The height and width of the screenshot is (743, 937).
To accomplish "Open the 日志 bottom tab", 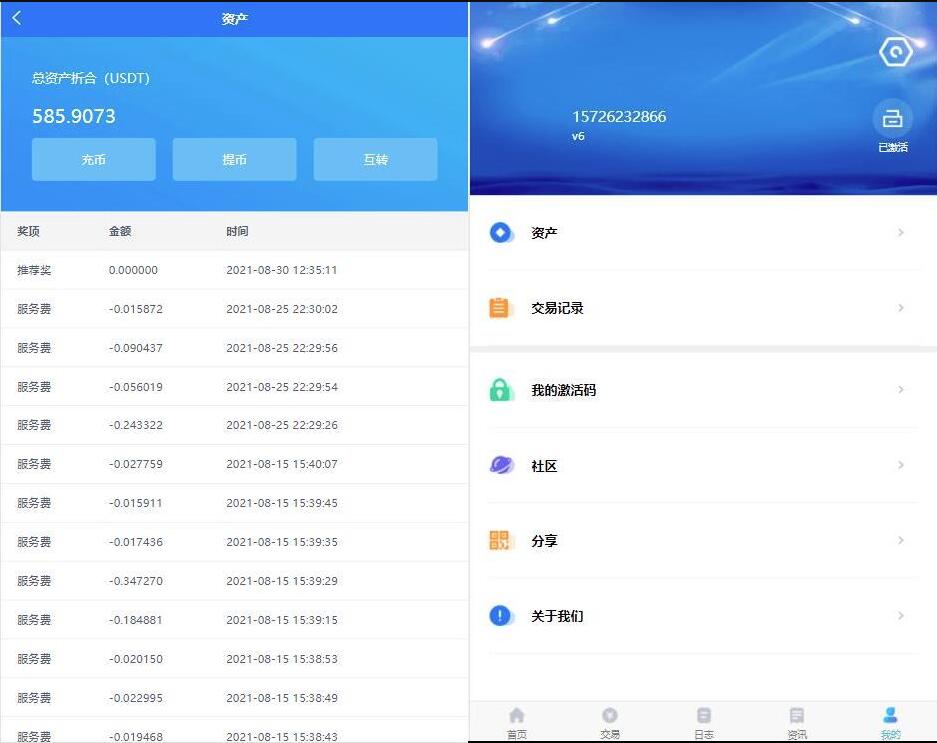I will (x=704, y=722).
